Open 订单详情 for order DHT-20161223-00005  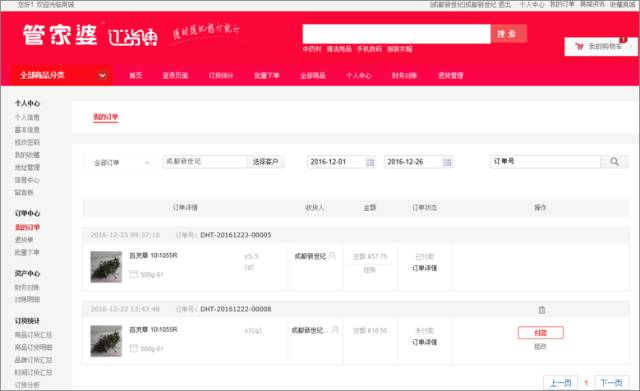click(x=424, y=268)
